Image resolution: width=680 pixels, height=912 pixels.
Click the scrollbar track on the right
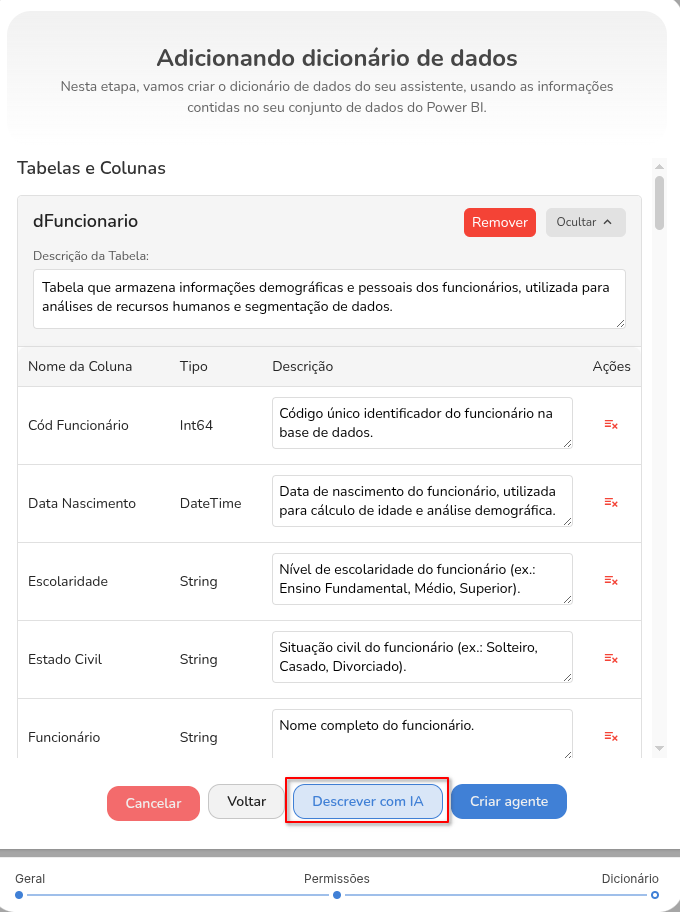tap(660, 450)
